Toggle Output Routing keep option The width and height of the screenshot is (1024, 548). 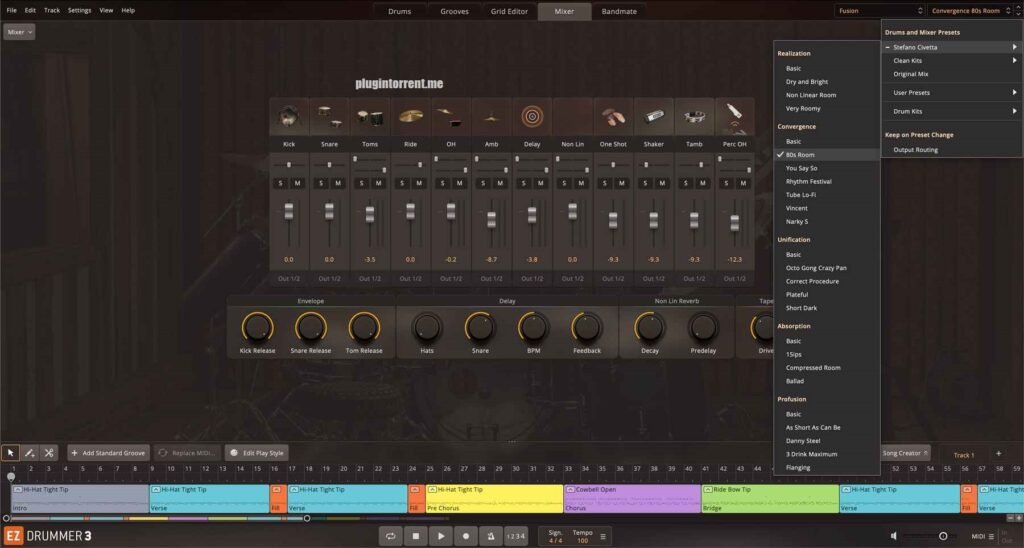(916, 150)
